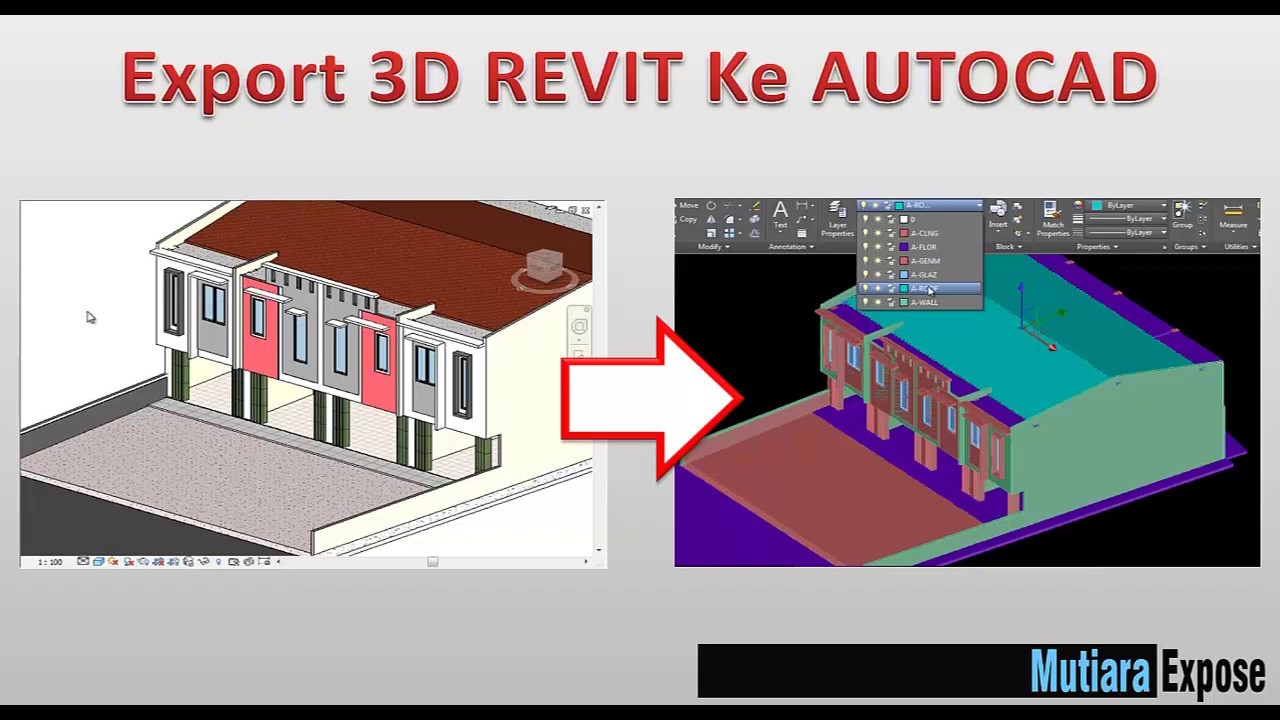Screen dimensions: 1280x720
Task: Select the Rotate tool in AutoCAD Modify panel
Action: click(711, 205)
